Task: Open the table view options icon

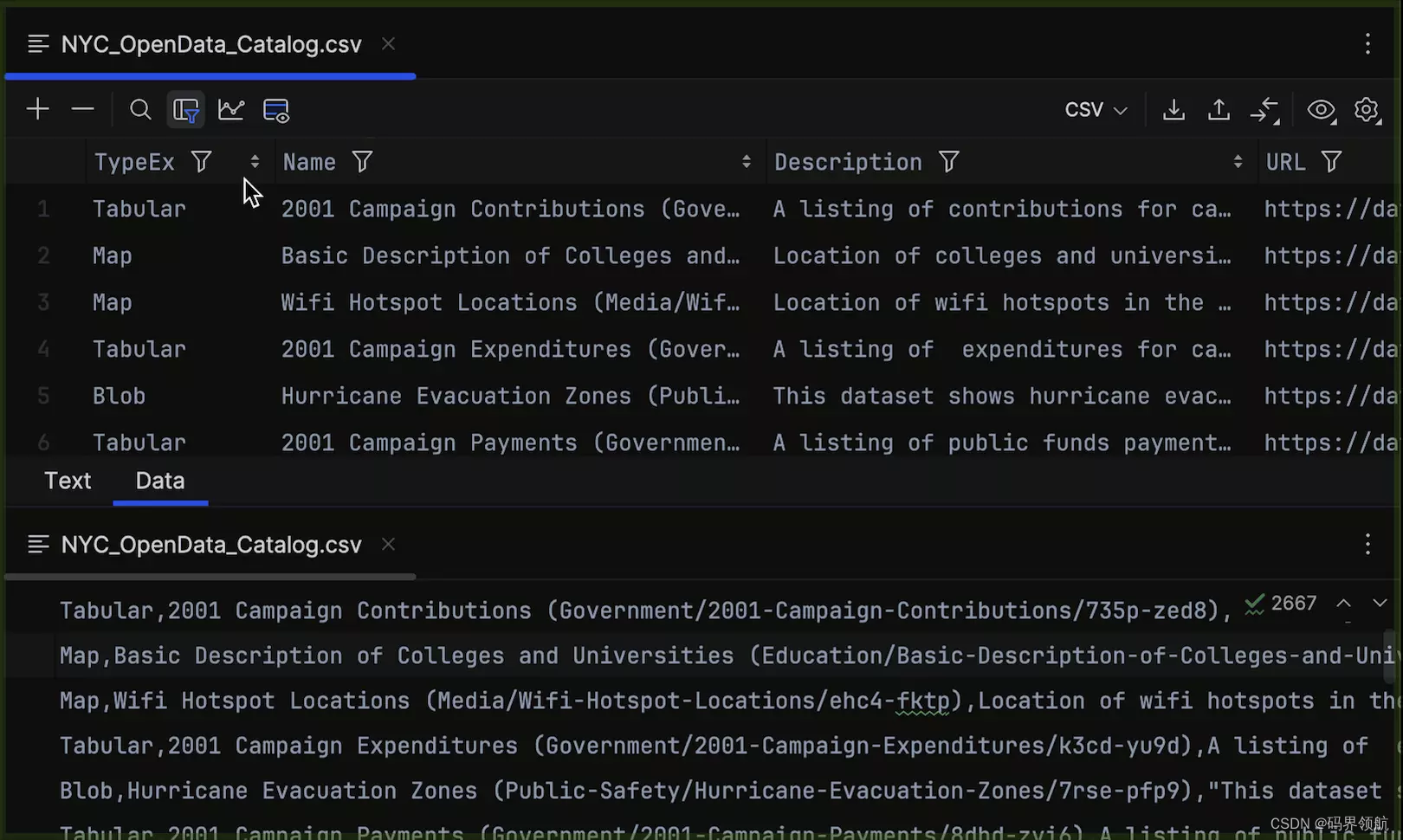Action: (276, 110)
